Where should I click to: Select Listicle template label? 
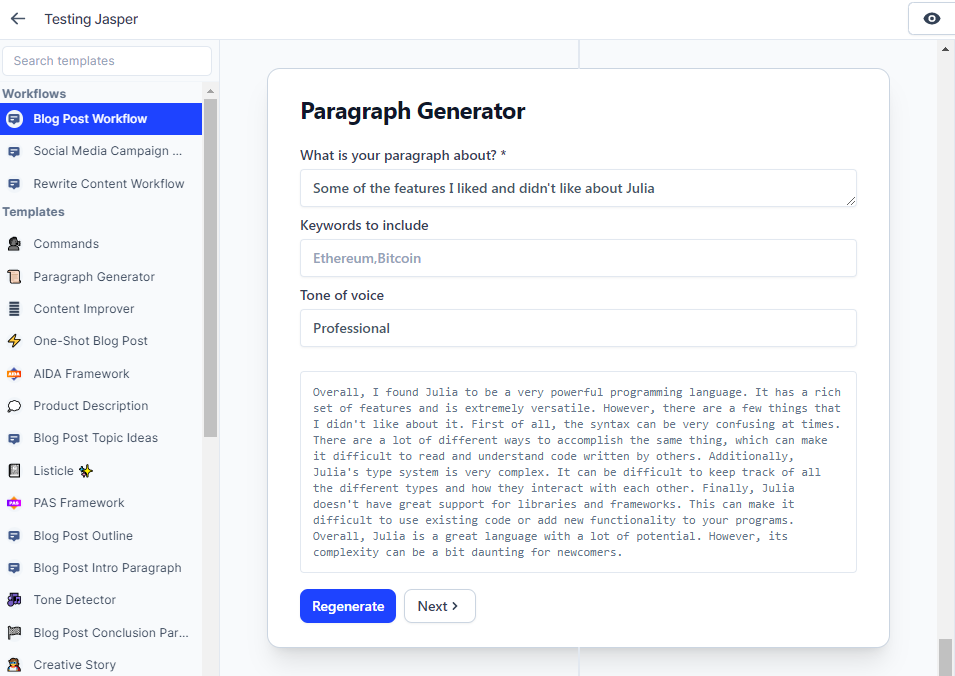coord(54,471)
